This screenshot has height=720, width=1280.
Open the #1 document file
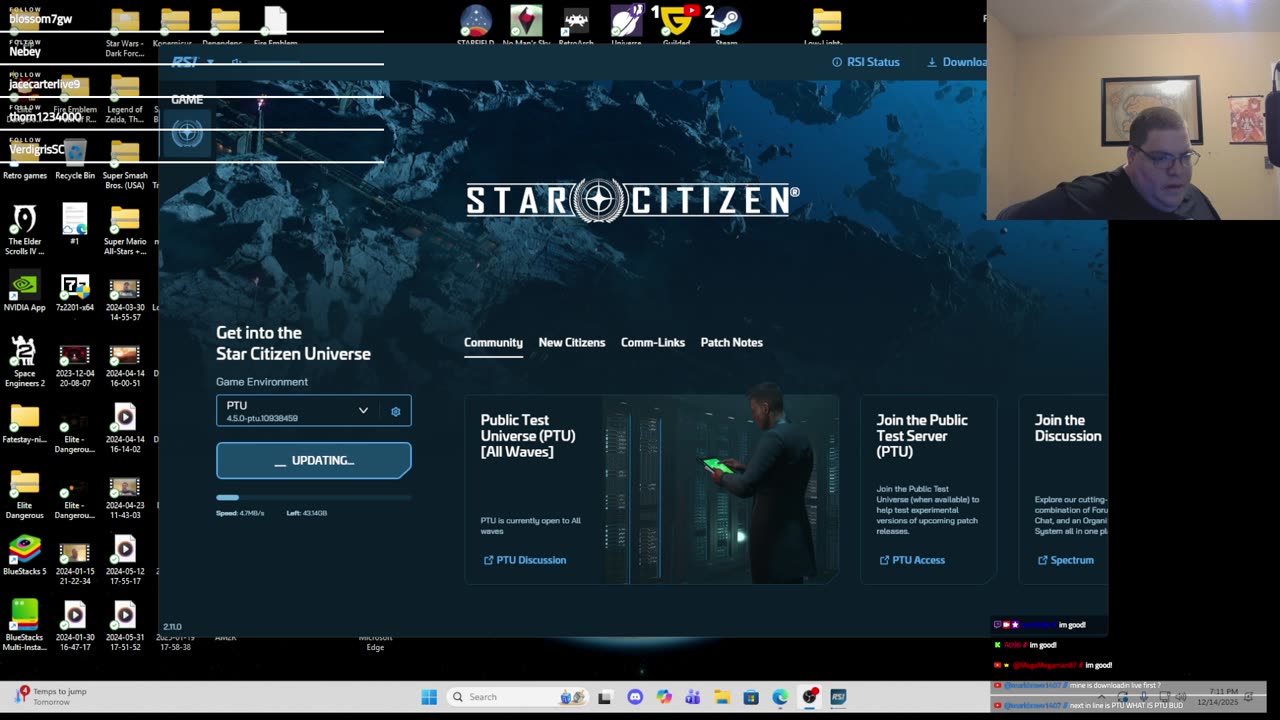75,225
